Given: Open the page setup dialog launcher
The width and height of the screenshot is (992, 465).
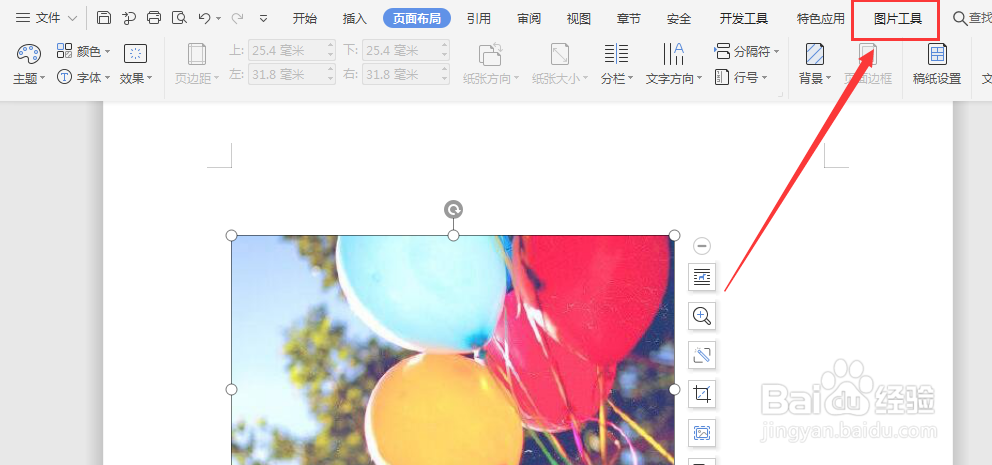Looking at the screenshot, I should pyautogui.click(x=781, y=95).
